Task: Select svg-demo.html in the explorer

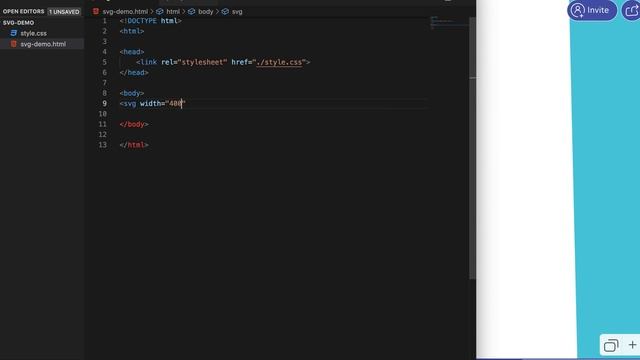Action: (x=43, y=44)
